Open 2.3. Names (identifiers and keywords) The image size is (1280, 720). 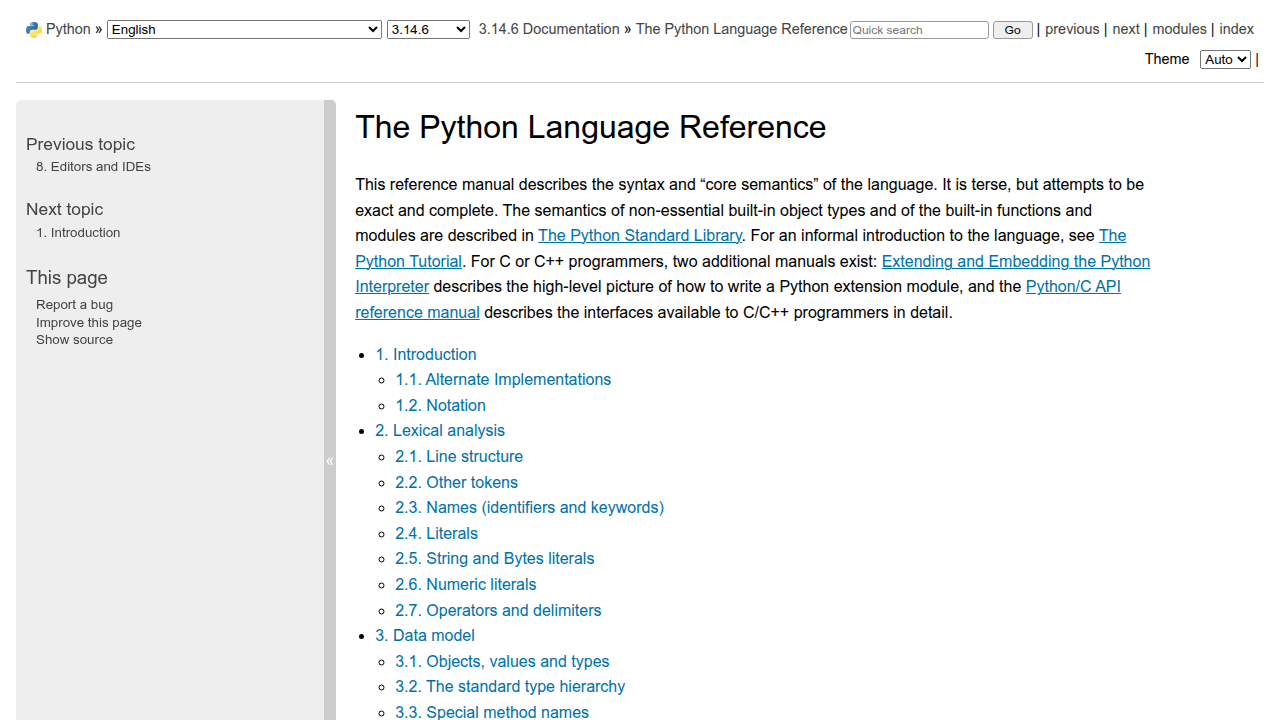pos(529,508)
